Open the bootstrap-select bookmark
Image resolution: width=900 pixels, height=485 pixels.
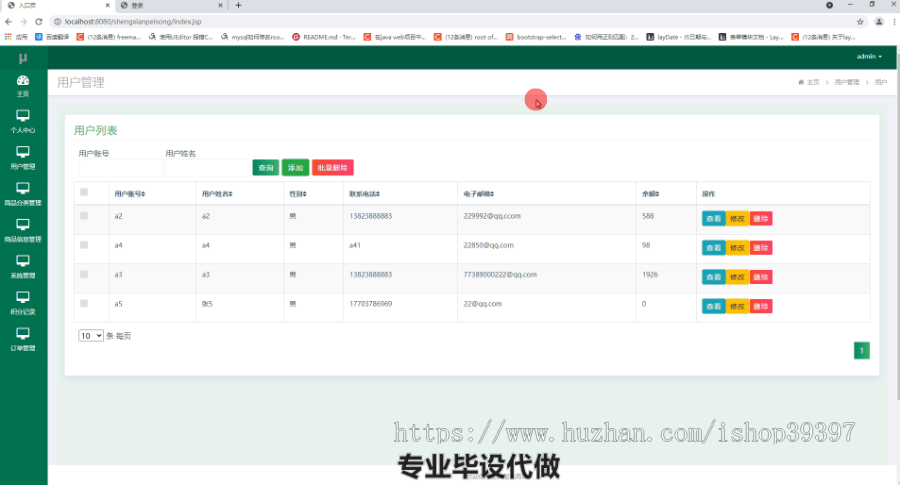point(536,37)
